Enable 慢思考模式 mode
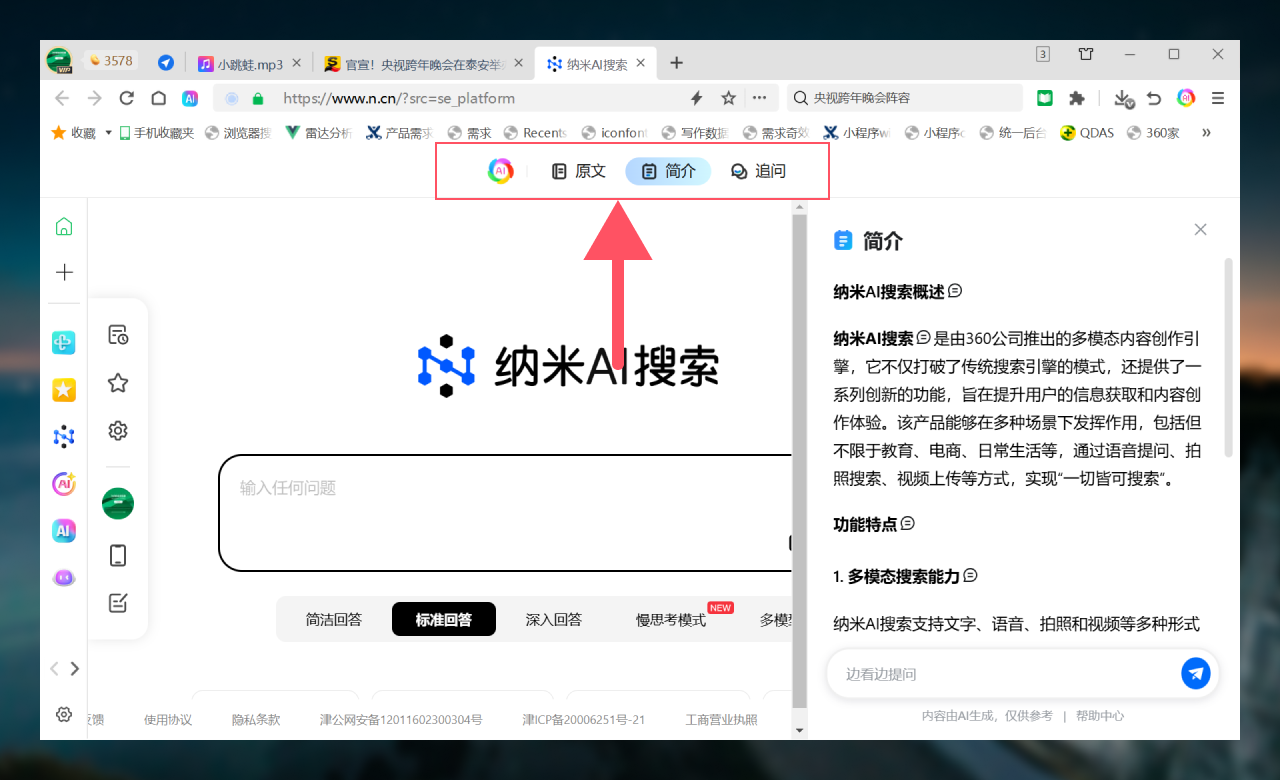Image resolution: width=1280 pixels, height=780 pixels. (x=671, y=620)
